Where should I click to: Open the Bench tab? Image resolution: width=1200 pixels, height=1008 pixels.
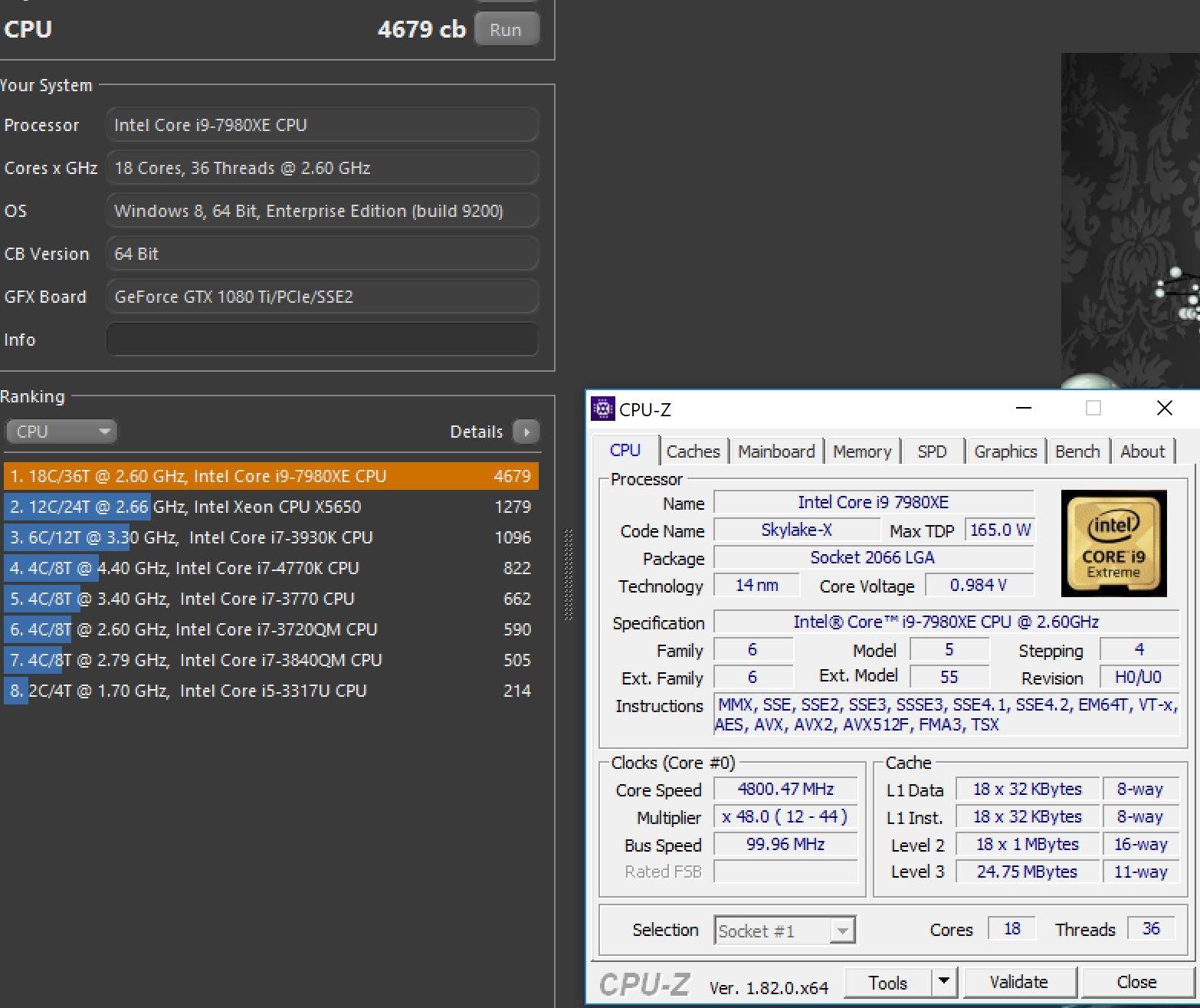pos(1077,451)
